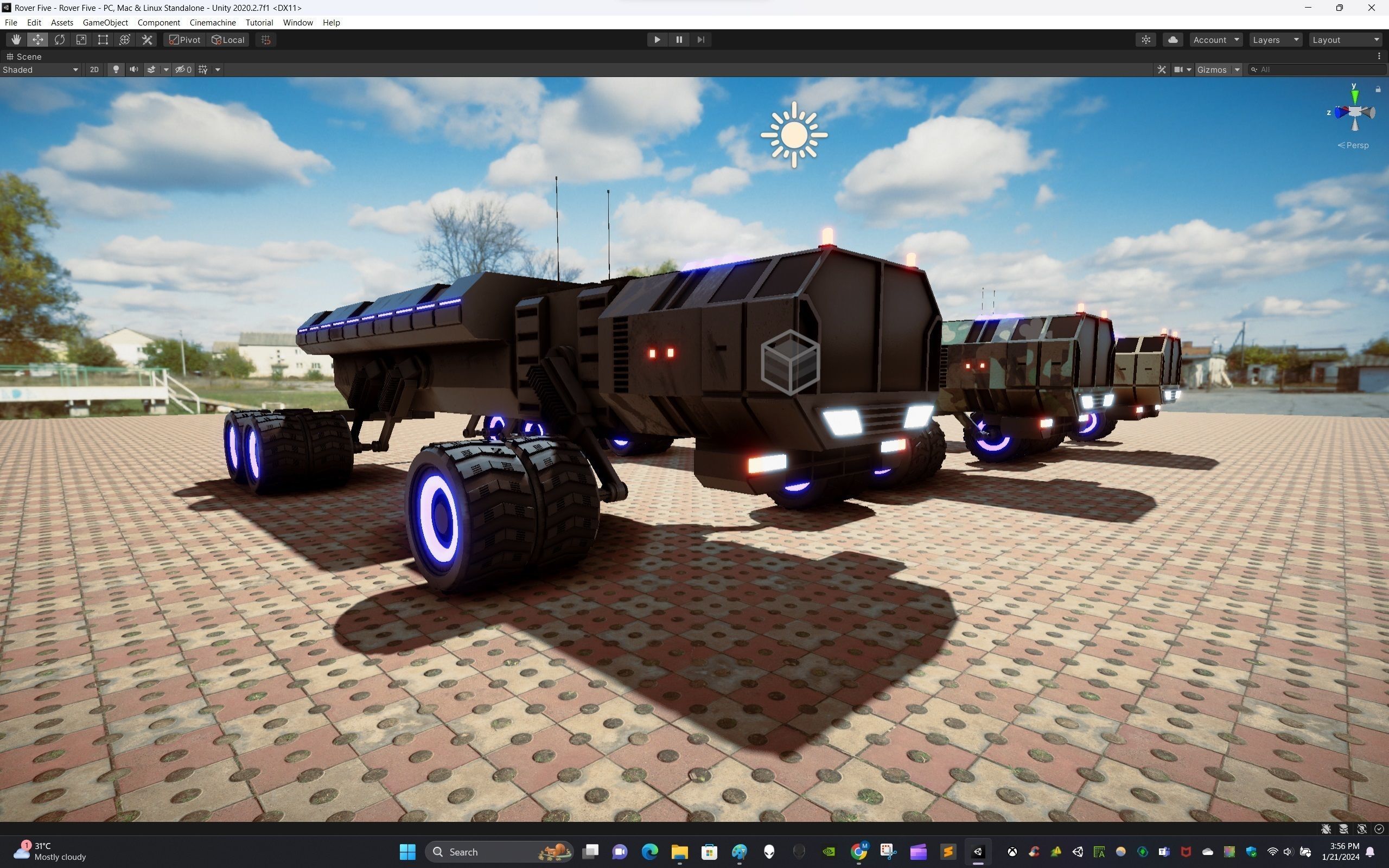The image size is (1389, 868).
Task: Open Unity cloud services
Action: click(x=1173, y=40)
